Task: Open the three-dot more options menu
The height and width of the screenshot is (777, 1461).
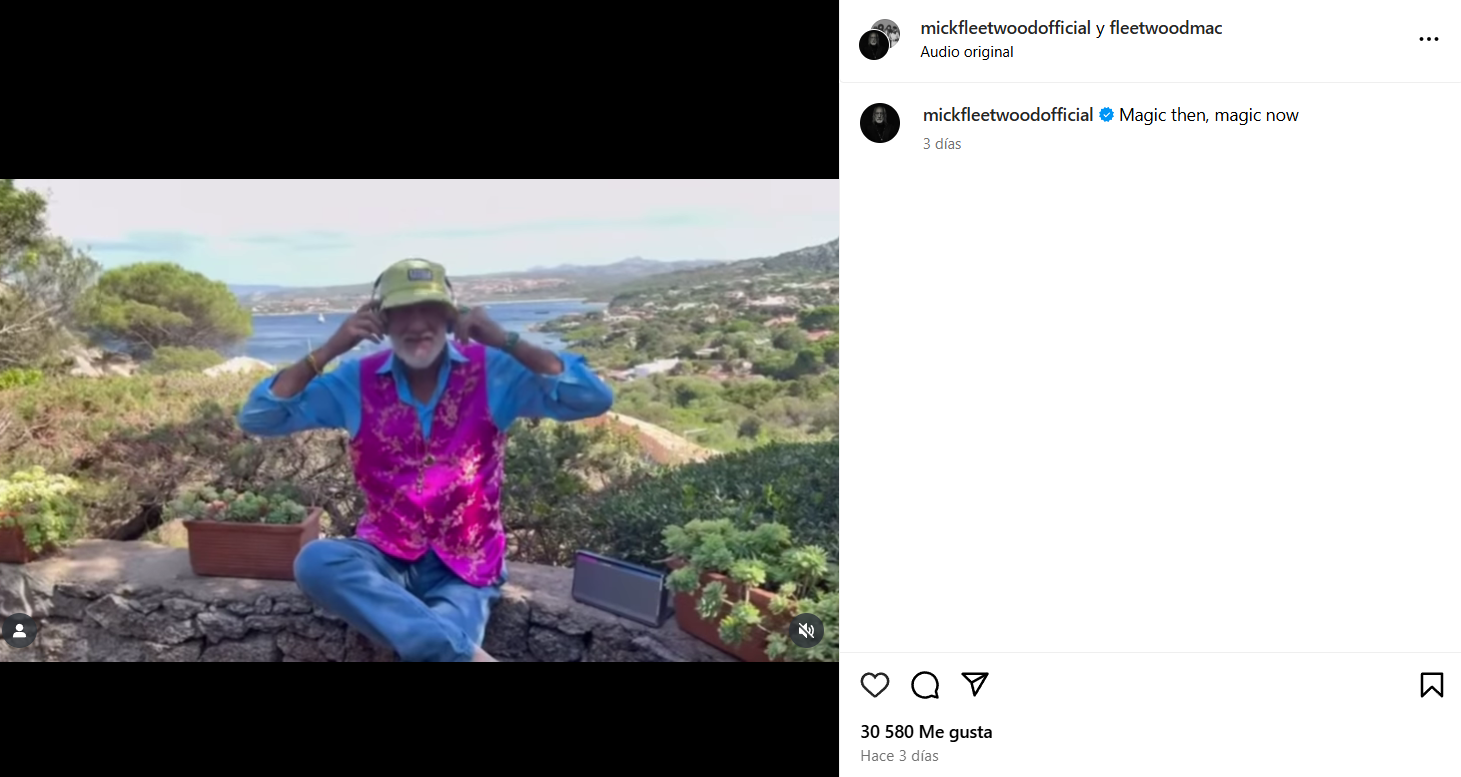Action: tap(1428, 39)
